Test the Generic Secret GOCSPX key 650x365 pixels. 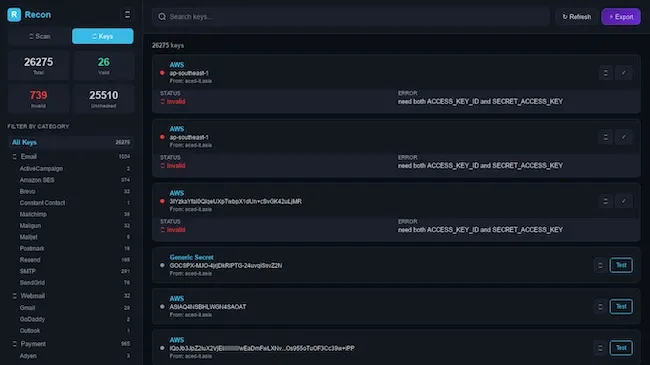621,265
